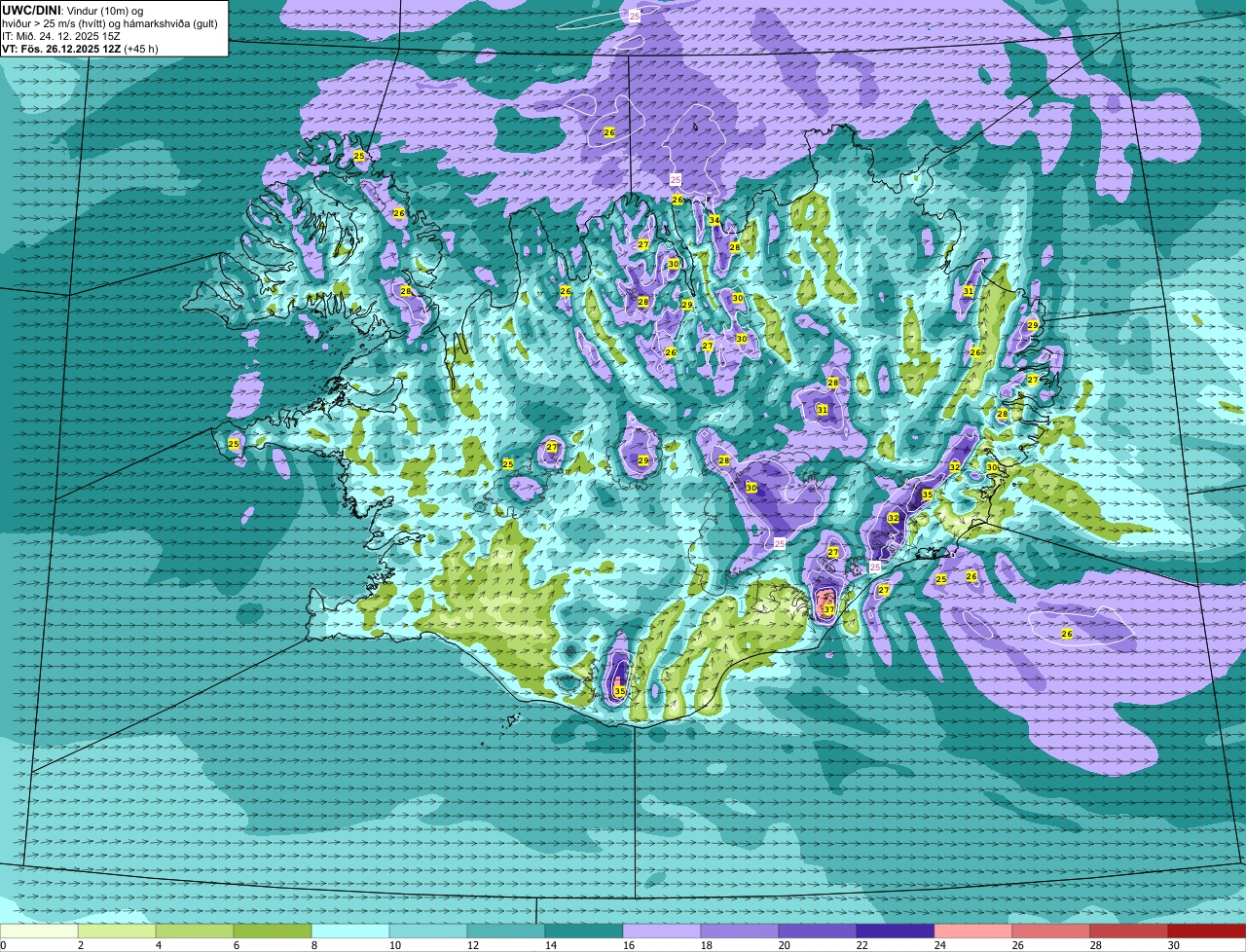Click the legend scale tick label "2"
This screenshot has width=1246, height=952.
click(81, 945)
